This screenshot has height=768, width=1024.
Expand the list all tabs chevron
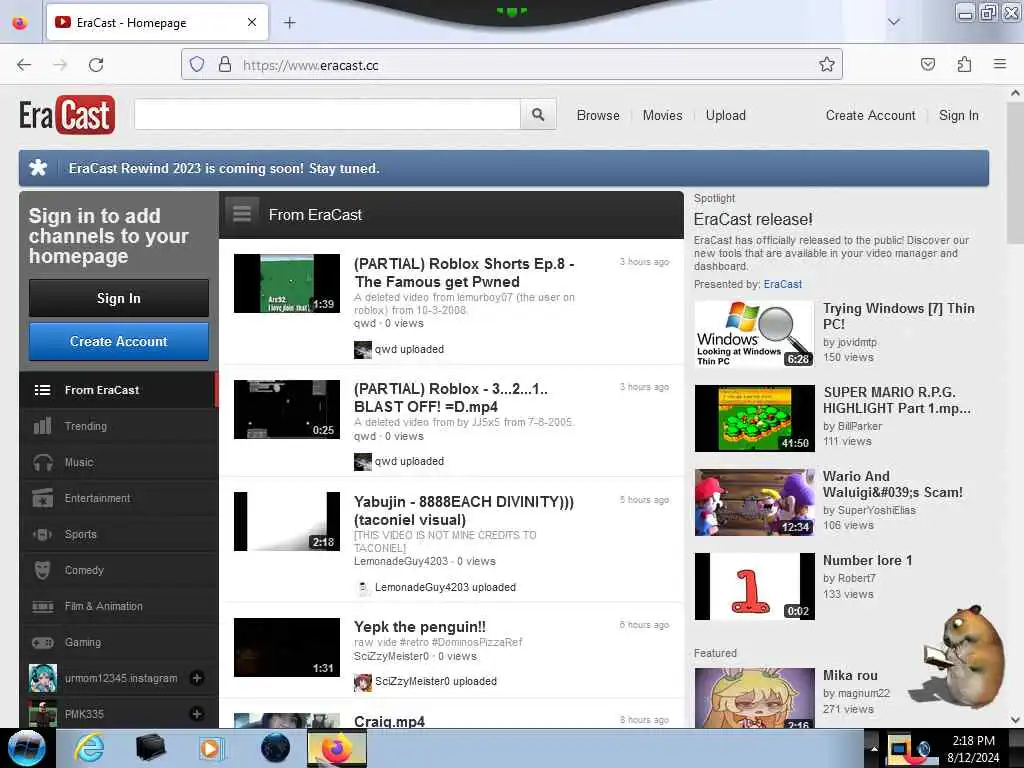(x=893, y=22)
